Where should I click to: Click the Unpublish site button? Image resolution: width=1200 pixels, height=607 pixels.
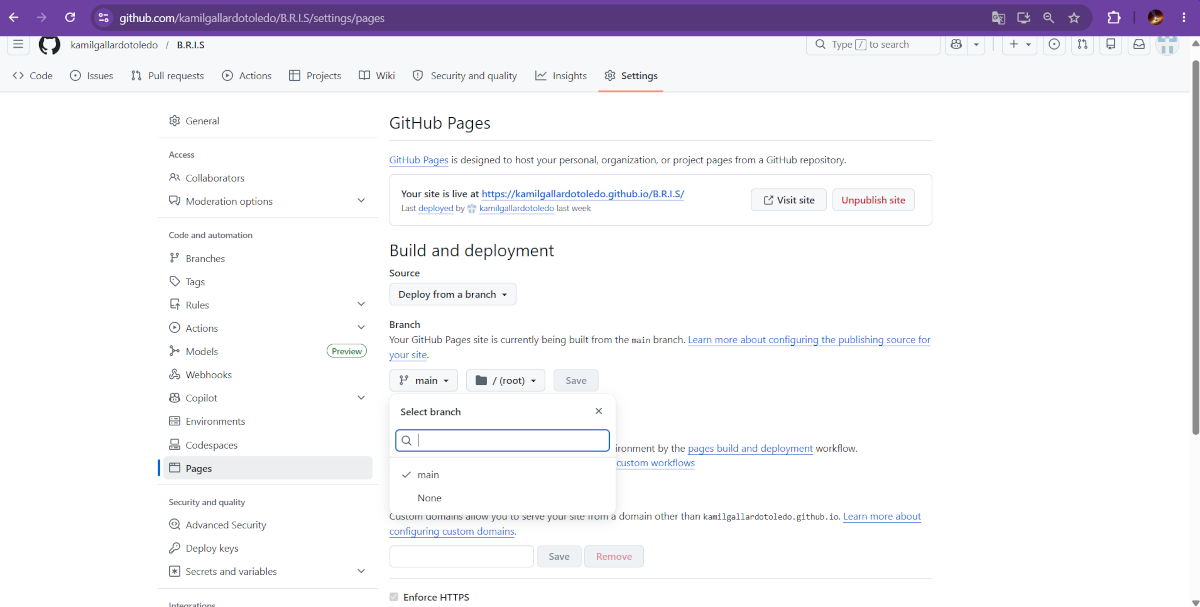click(873, 200)
